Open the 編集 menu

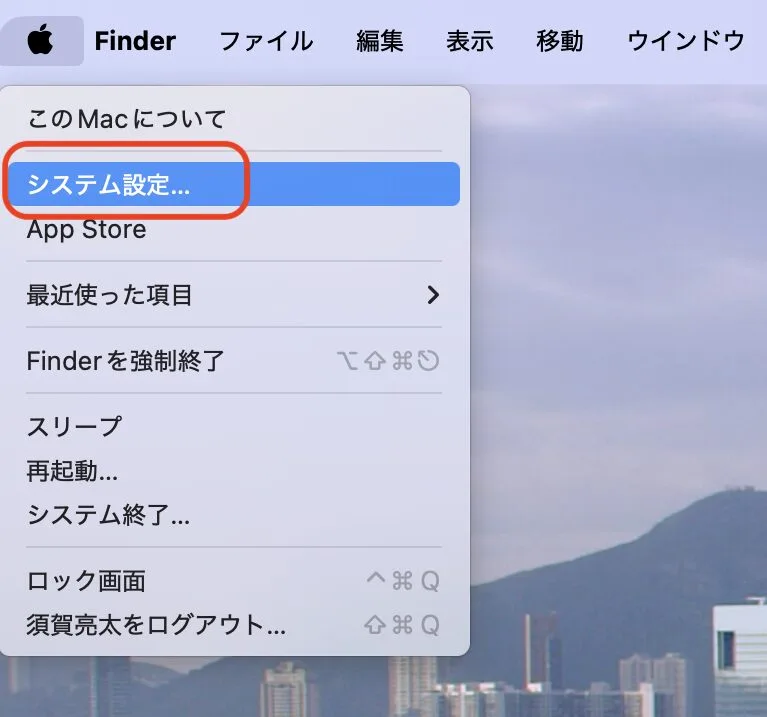pos(380,41)
